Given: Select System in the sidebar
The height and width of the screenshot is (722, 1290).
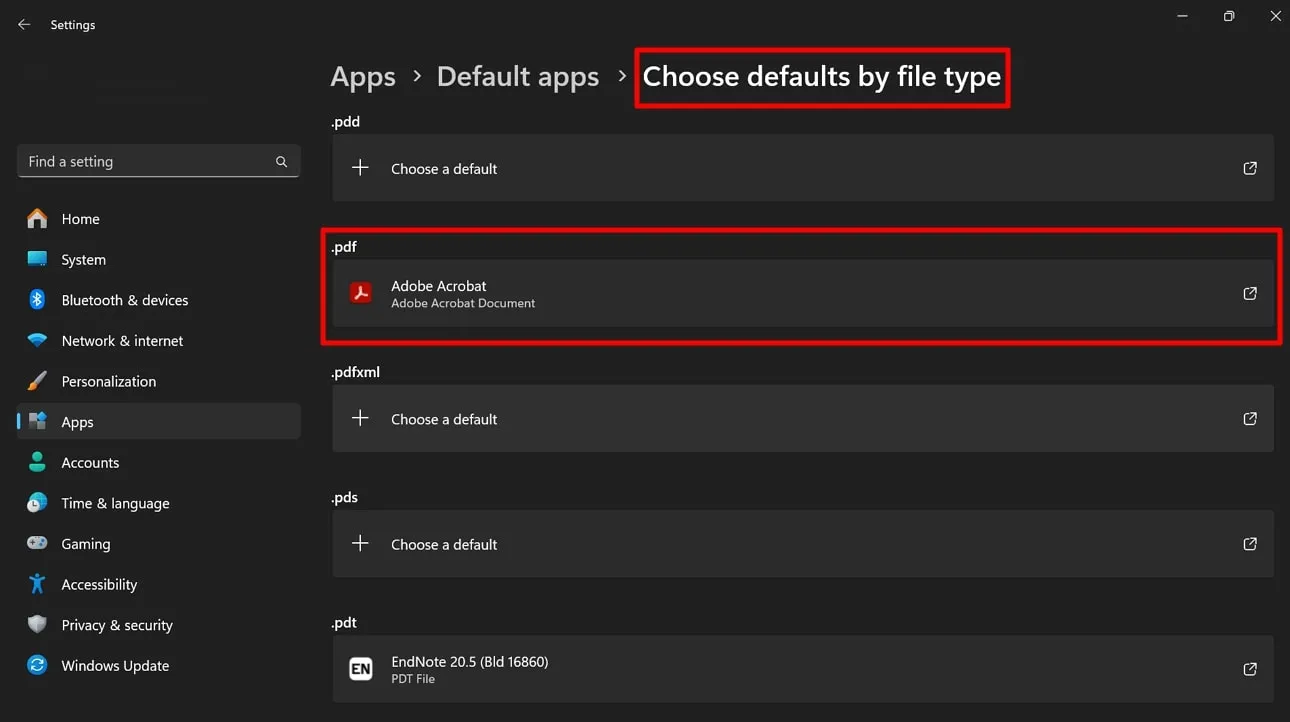Looking at the screenshot, I should (84, 259).
